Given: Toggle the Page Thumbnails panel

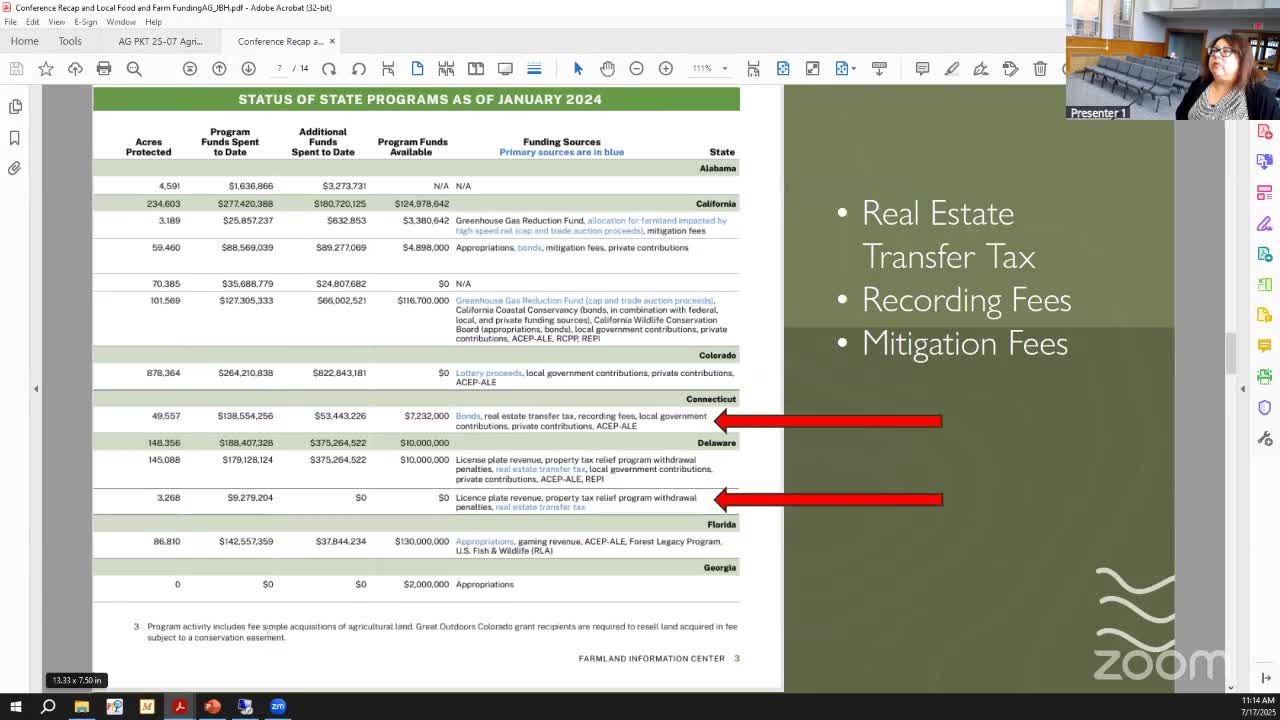Looking at the screenshot, I should [15, 107].
